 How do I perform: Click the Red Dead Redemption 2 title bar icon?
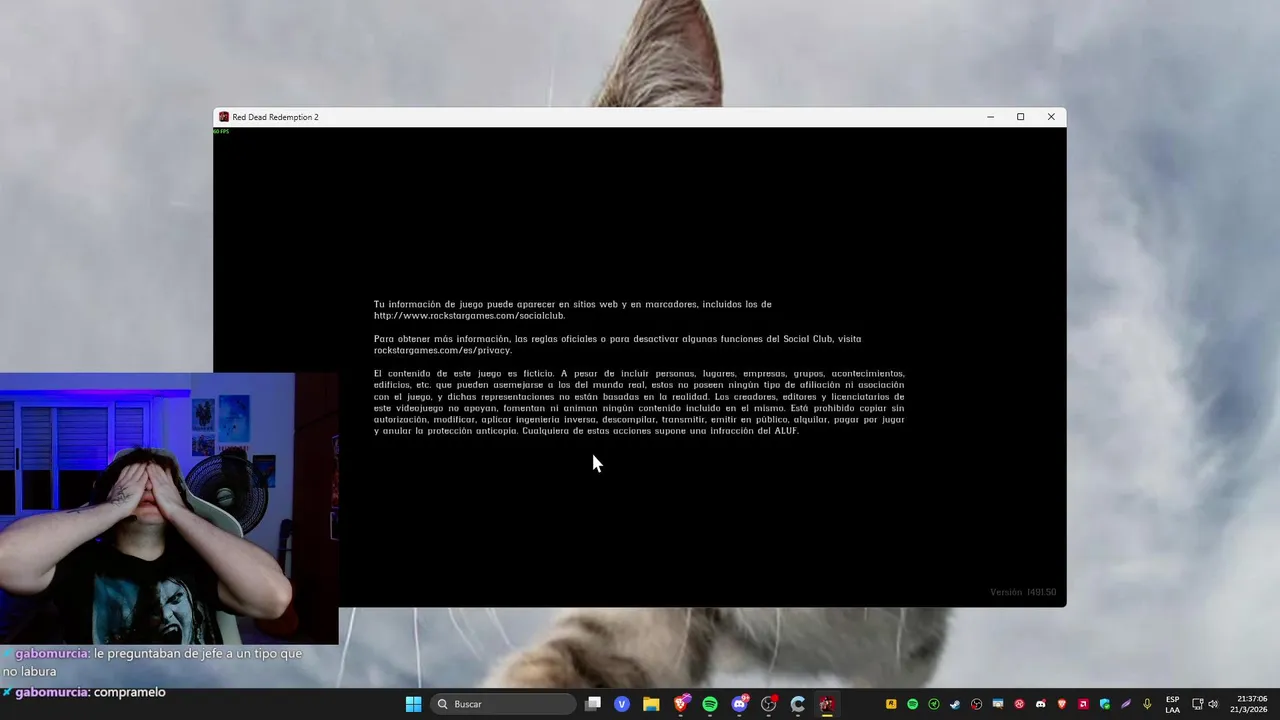(x=224, y=117)
